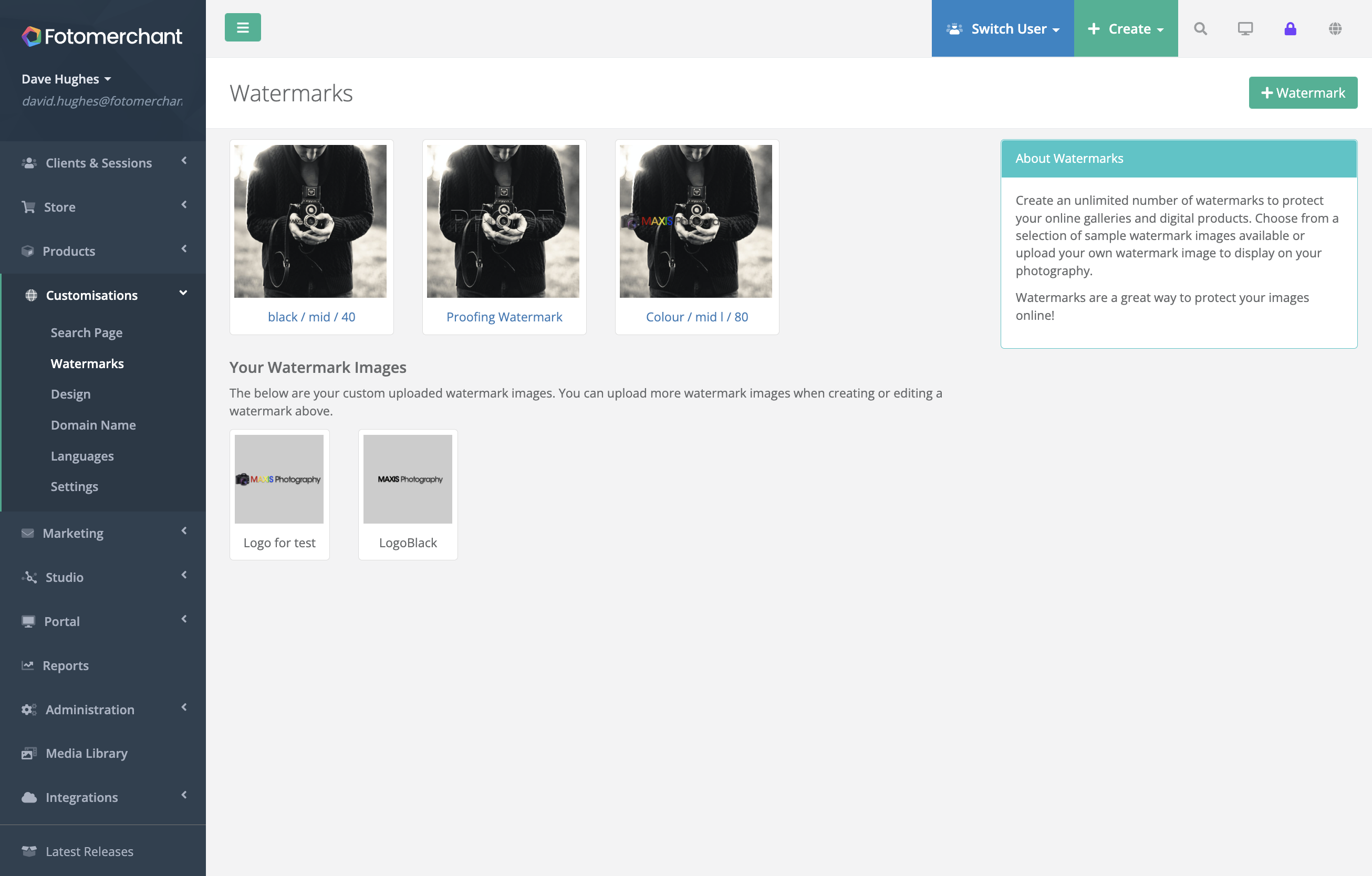1372x876 pixels.
Task: Open the Dave Hughes user dropdown
Action: (x=66, y=79)
